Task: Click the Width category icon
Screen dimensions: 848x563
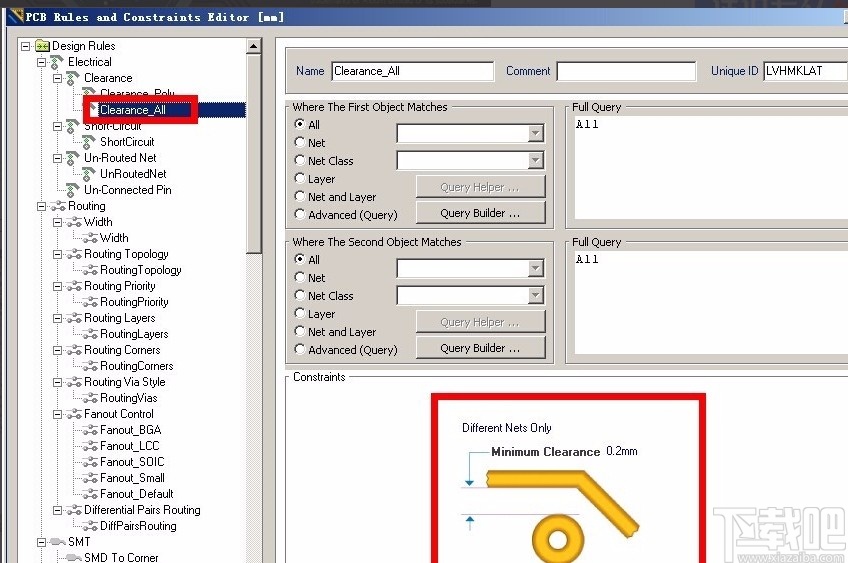Action: 74,222
